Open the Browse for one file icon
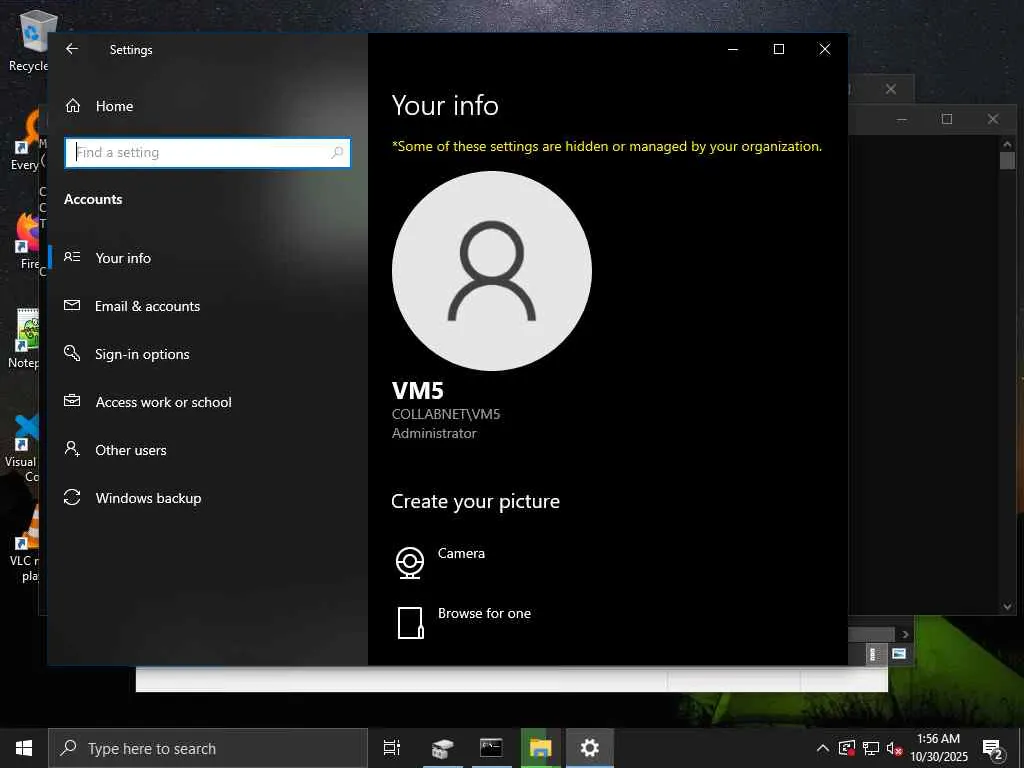 [411, 622]
